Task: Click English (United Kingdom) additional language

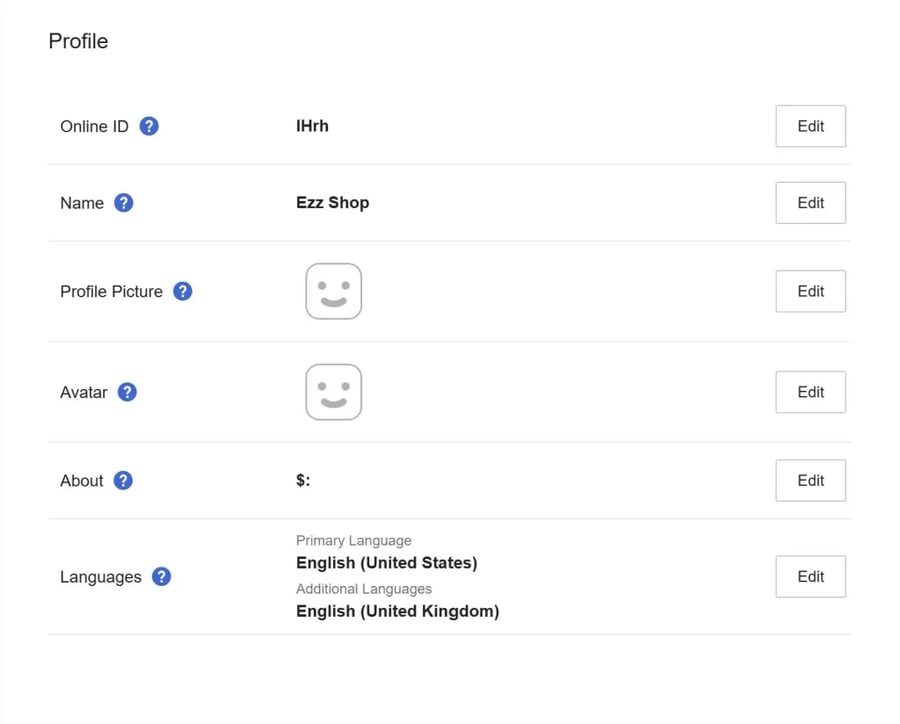Action: coord(397,611)
